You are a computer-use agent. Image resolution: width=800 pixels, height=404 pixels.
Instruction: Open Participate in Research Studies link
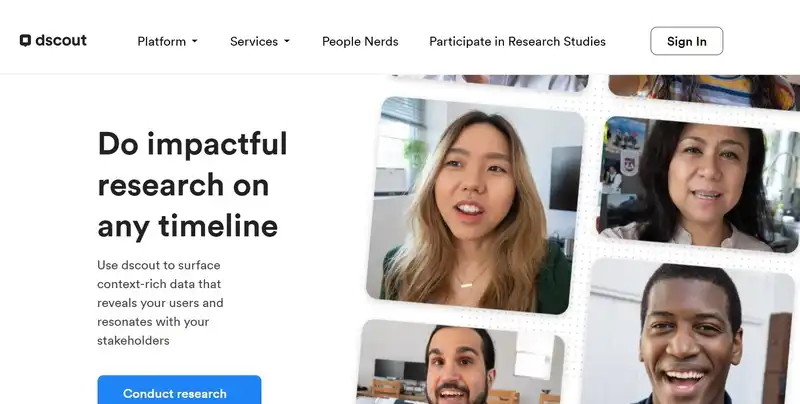tap(517, 41)
